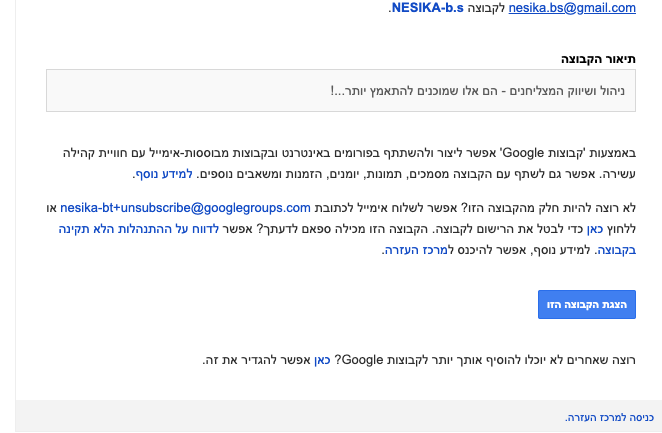Open the nesika.bs@gmail.com email link
The image size is (662, 433).
(x=572, y=8)
